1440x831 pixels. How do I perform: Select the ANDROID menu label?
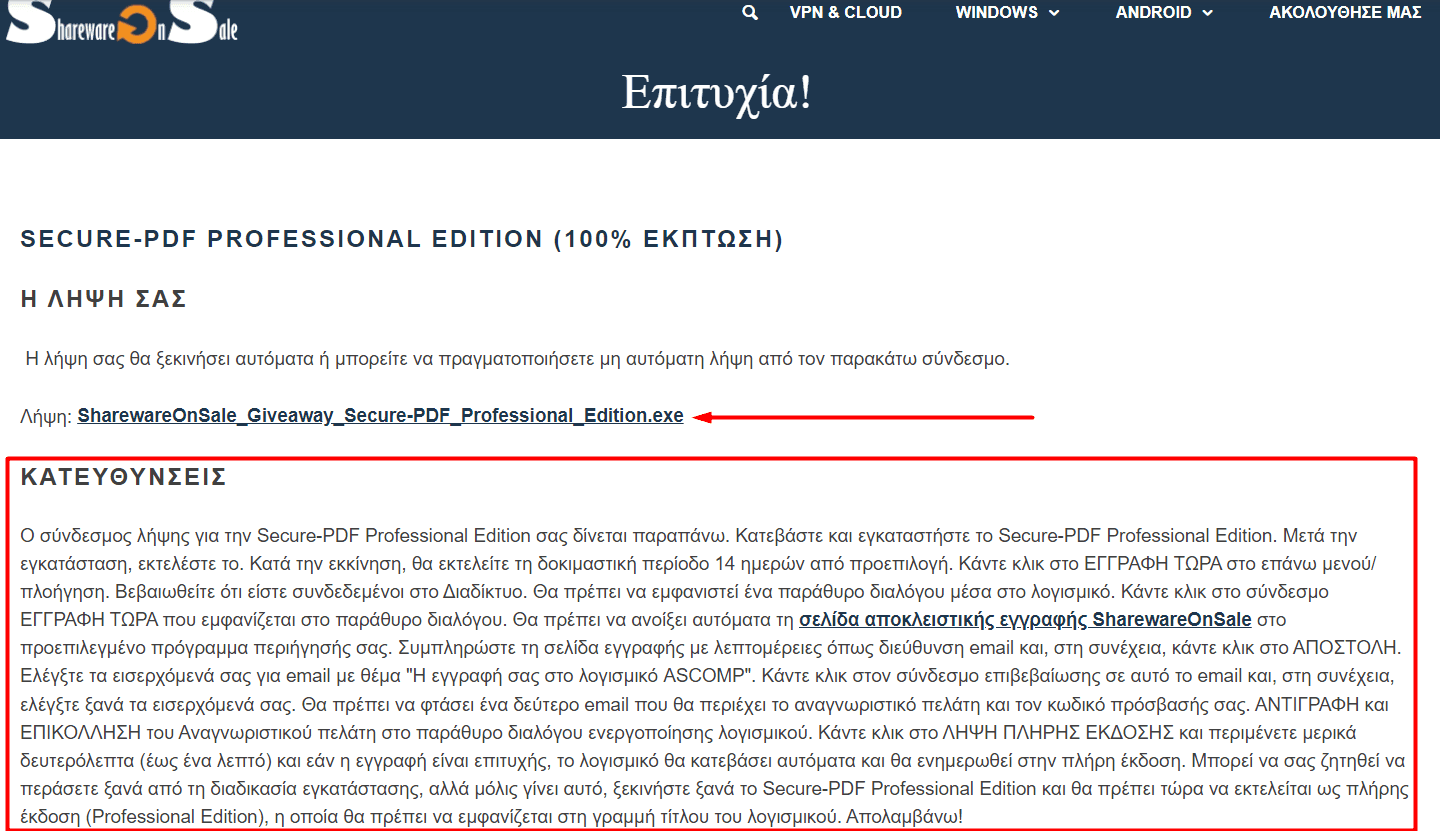coord(1154,13)
